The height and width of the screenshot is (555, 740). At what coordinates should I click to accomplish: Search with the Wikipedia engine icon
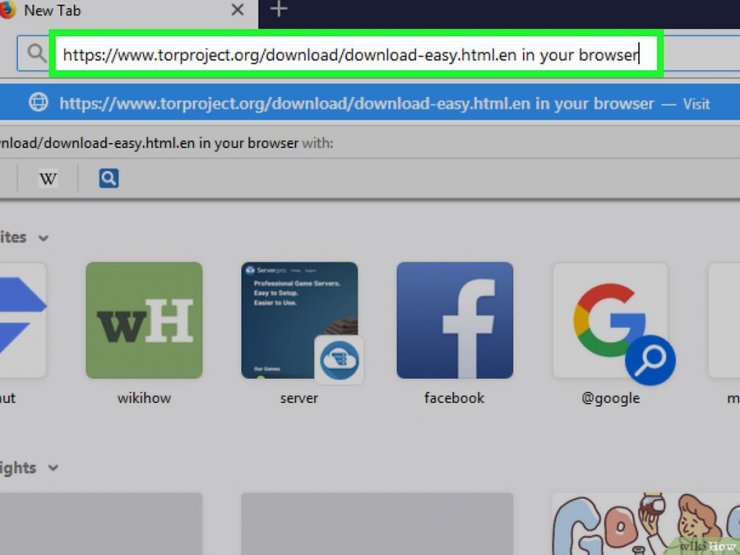48,178
